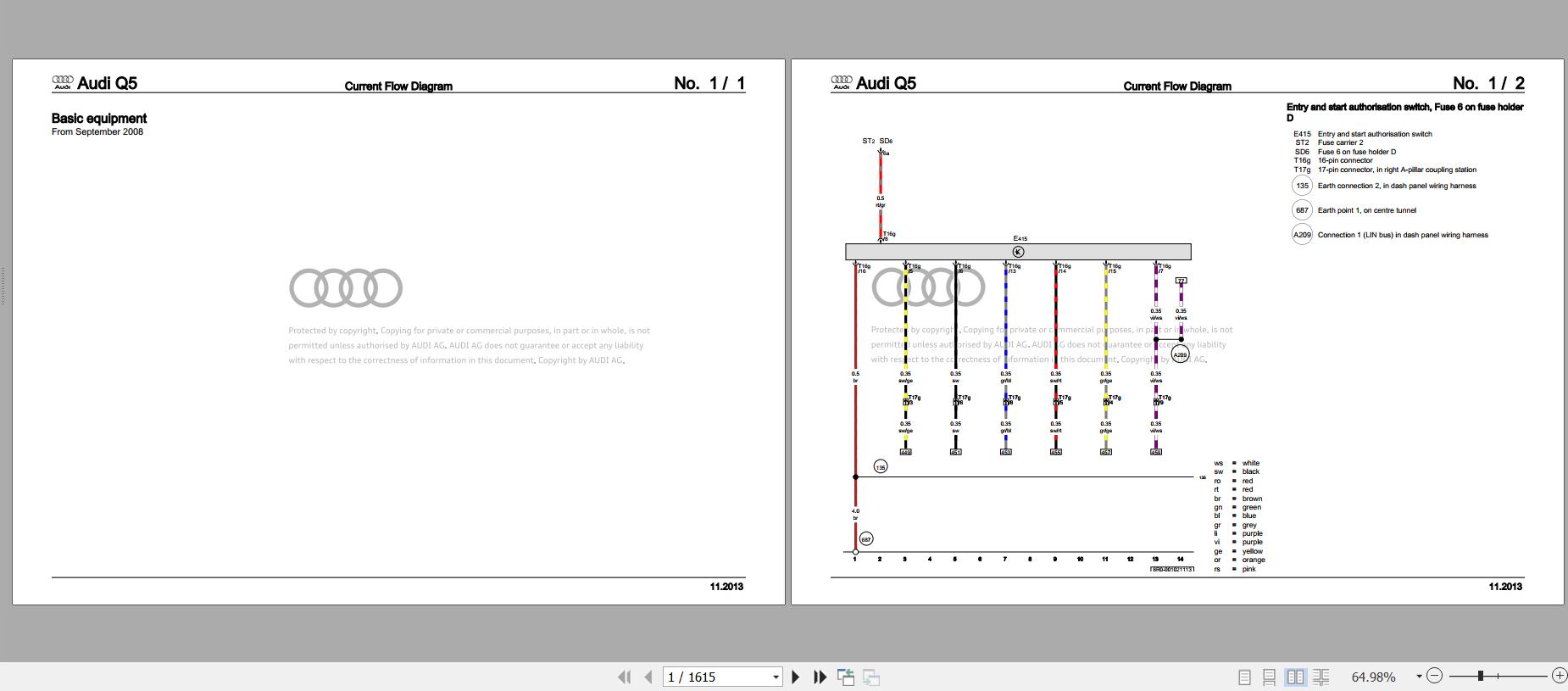The width and height of the screenshot is (1568, 691).
Task: Go to the first page
Action: (x=625, y=677)
